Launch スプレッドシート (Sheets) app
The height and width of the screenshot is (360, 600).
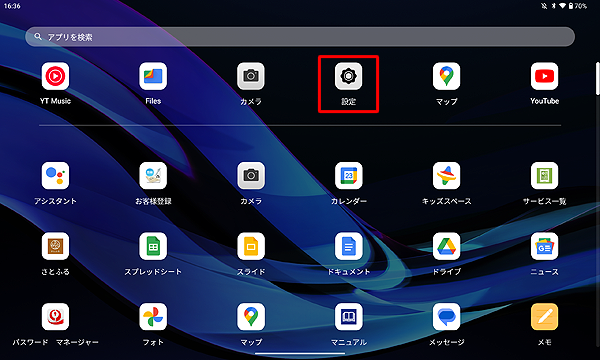tap(153, 246)
